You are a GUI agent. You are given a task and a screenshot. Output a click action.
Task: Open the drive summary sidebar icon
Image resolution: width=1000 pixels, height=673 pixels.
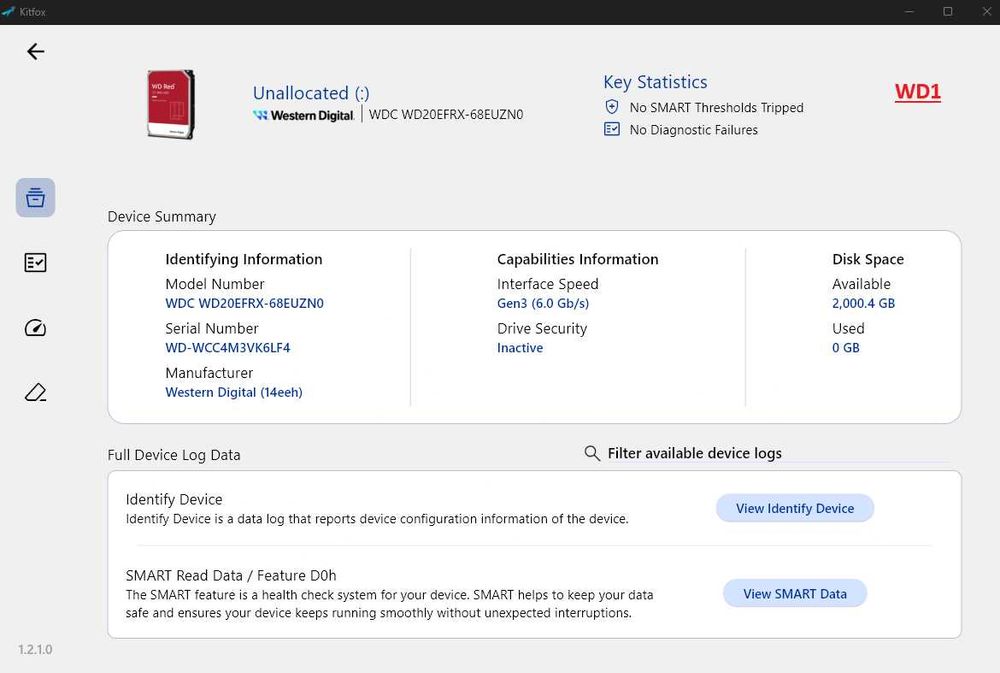[35, 197]
